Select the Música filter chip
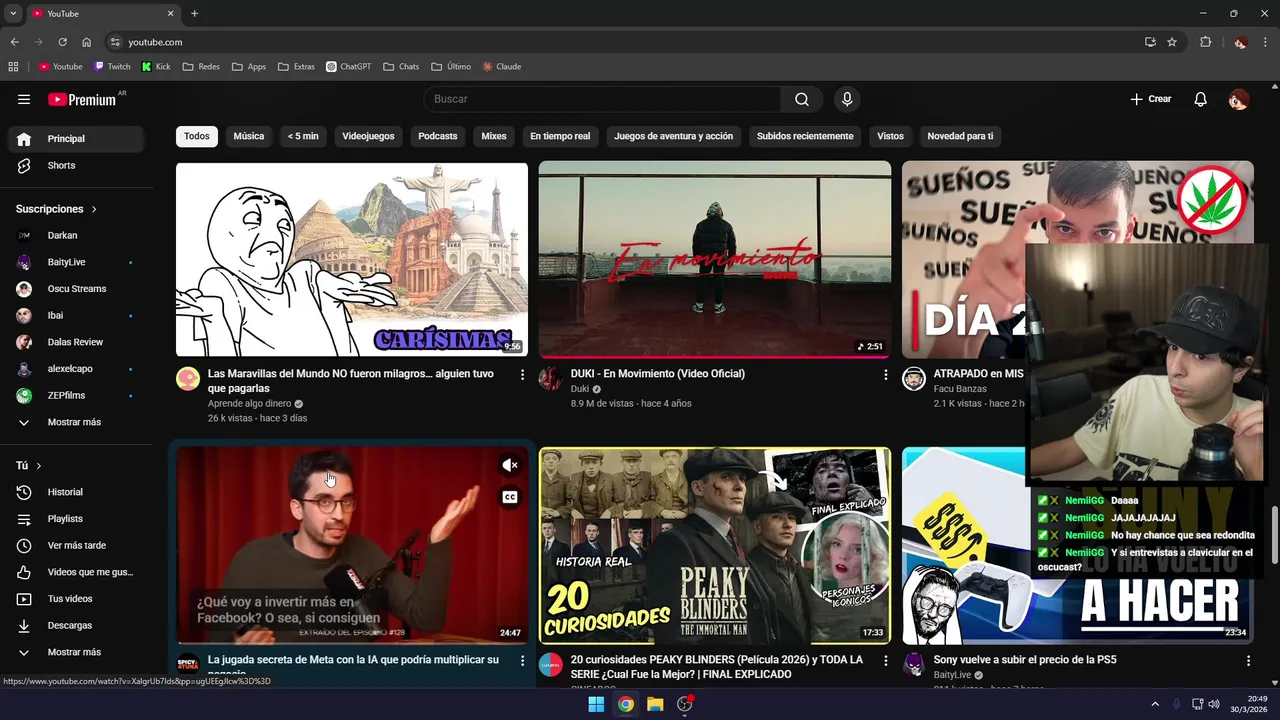1280x720 pixels. click(249, 136)
